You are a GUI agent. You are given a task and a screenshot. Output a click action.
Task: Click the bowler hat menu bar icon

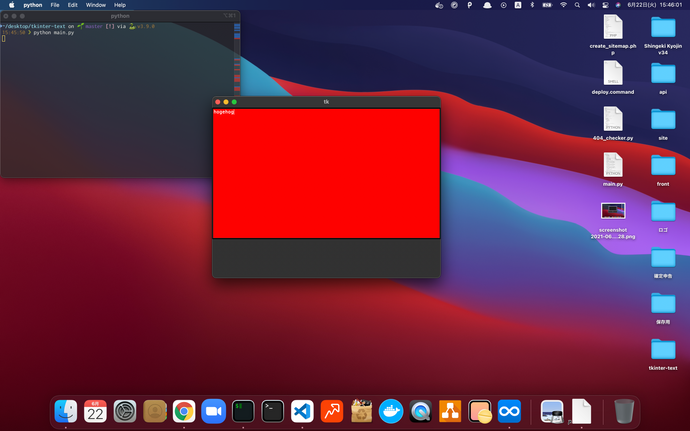pos(487,5)
